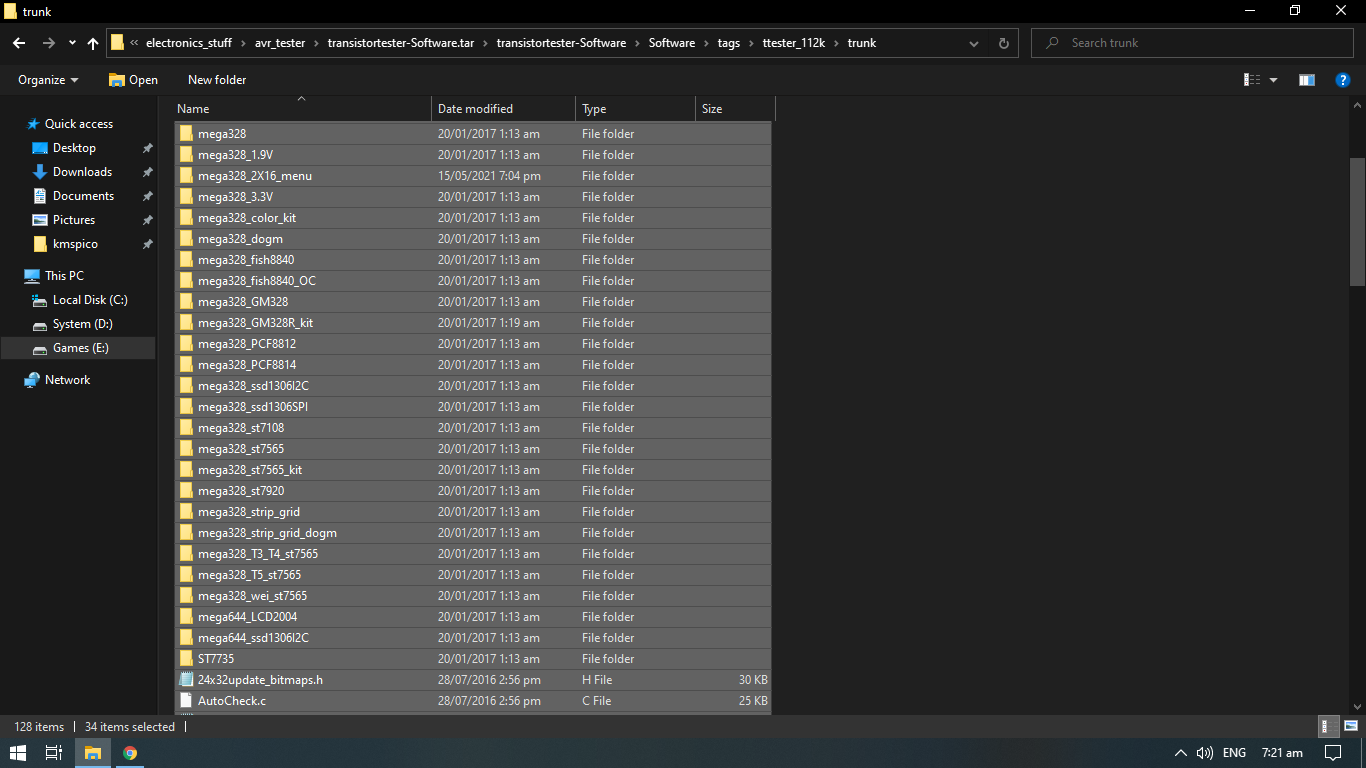The image size is (1366, 768).
Task: Open Chrome from the taskbar
Action: point(130,753)
